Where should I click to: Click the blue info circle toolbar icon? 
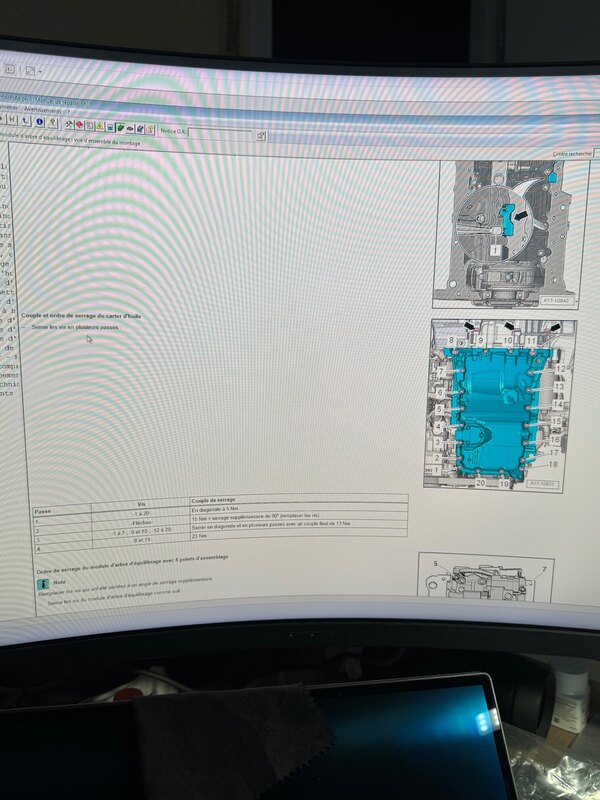pos(38,122)
